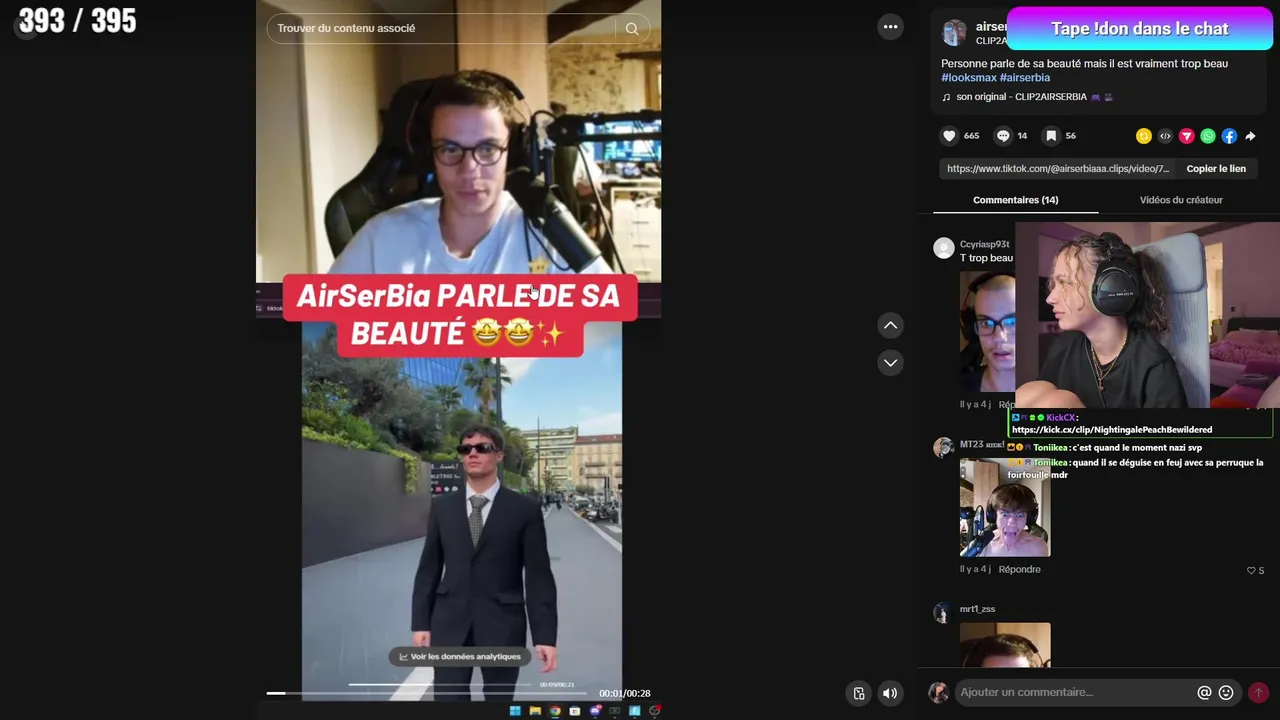1280x720 pixels.
Task: Open the #airserbia hashtag
Action: 1025,78
